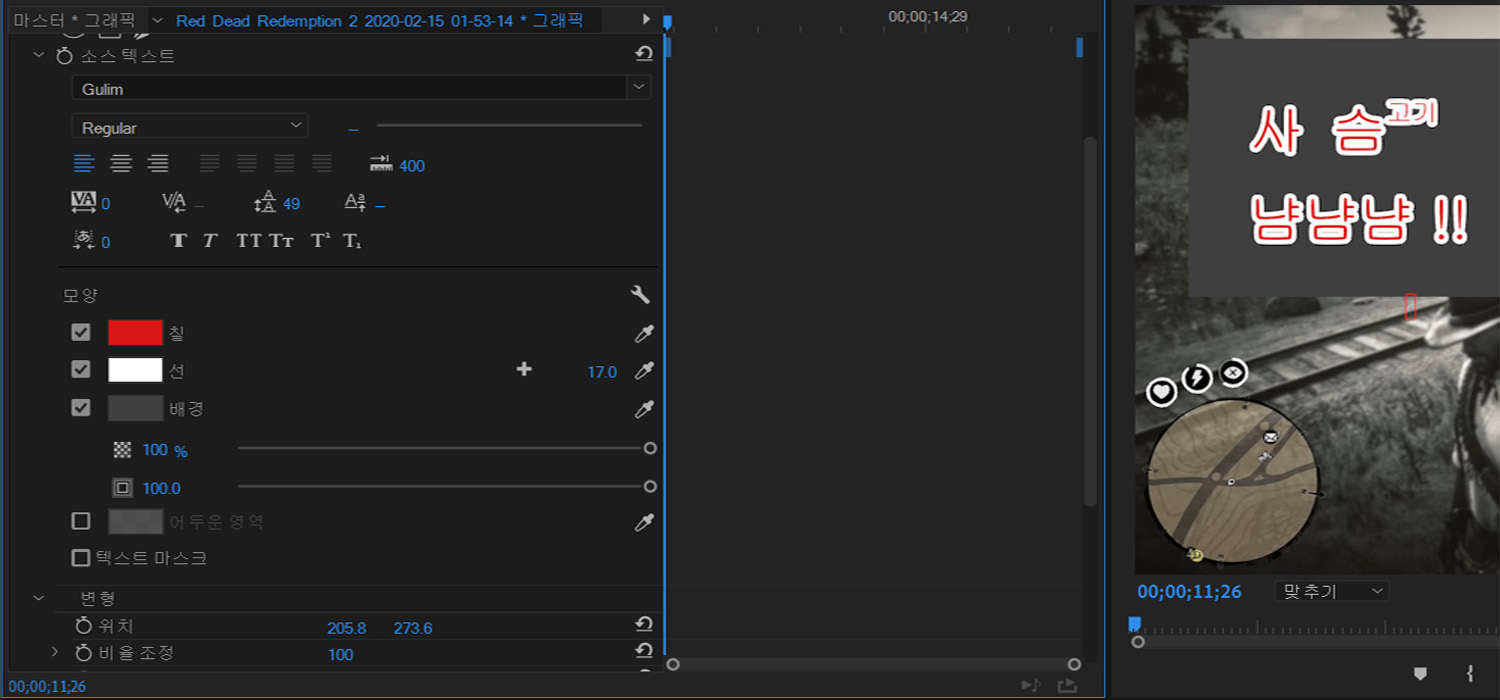Enable all caps TT style
Viewport: 1500px width, 700px height.
coord(248,241)
